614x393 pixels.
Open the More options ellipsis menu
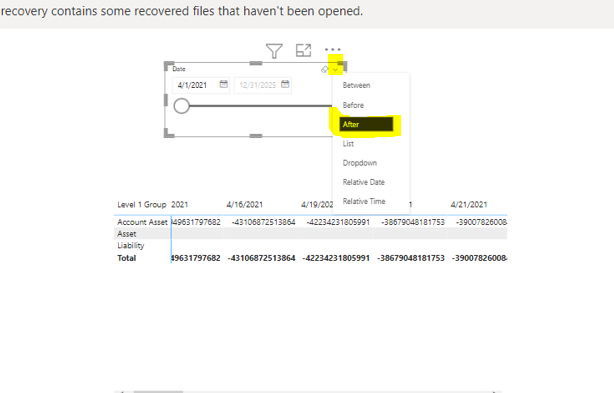tap(332, 50)
